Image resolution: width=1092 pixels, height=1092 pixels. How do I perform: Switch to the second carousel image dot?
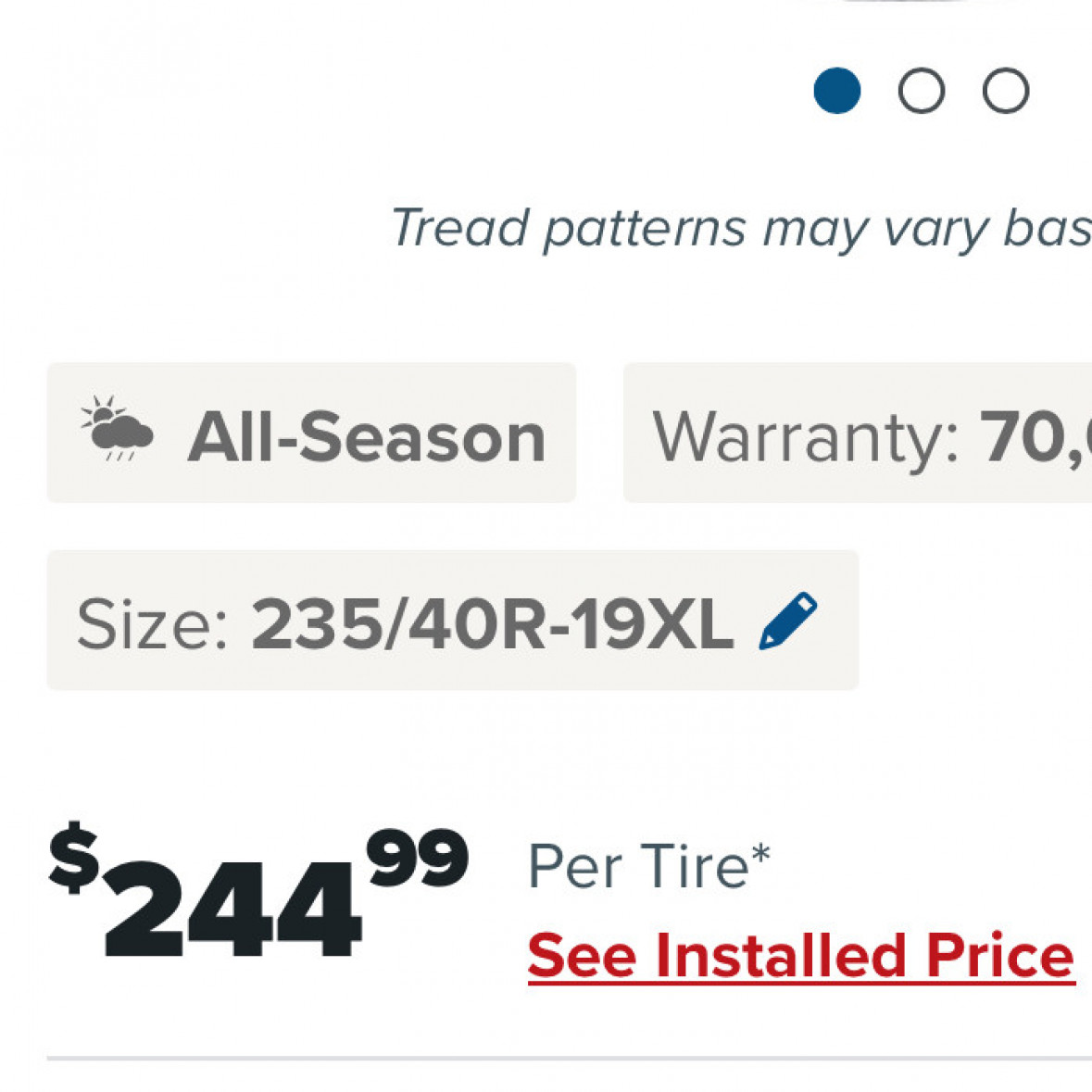(921, 91)
